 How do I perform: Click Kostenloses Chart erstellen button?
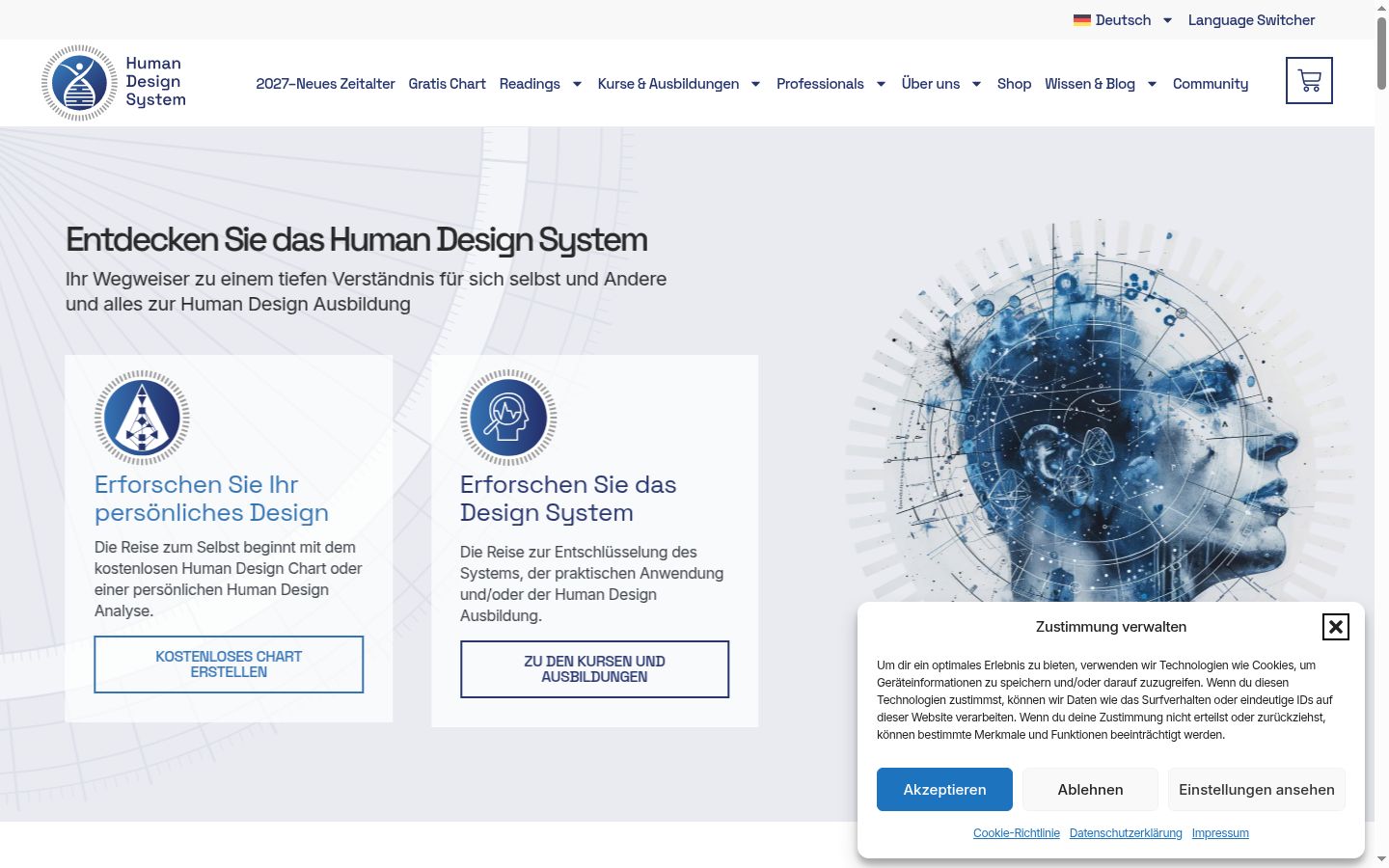click(x=229, y=665)
